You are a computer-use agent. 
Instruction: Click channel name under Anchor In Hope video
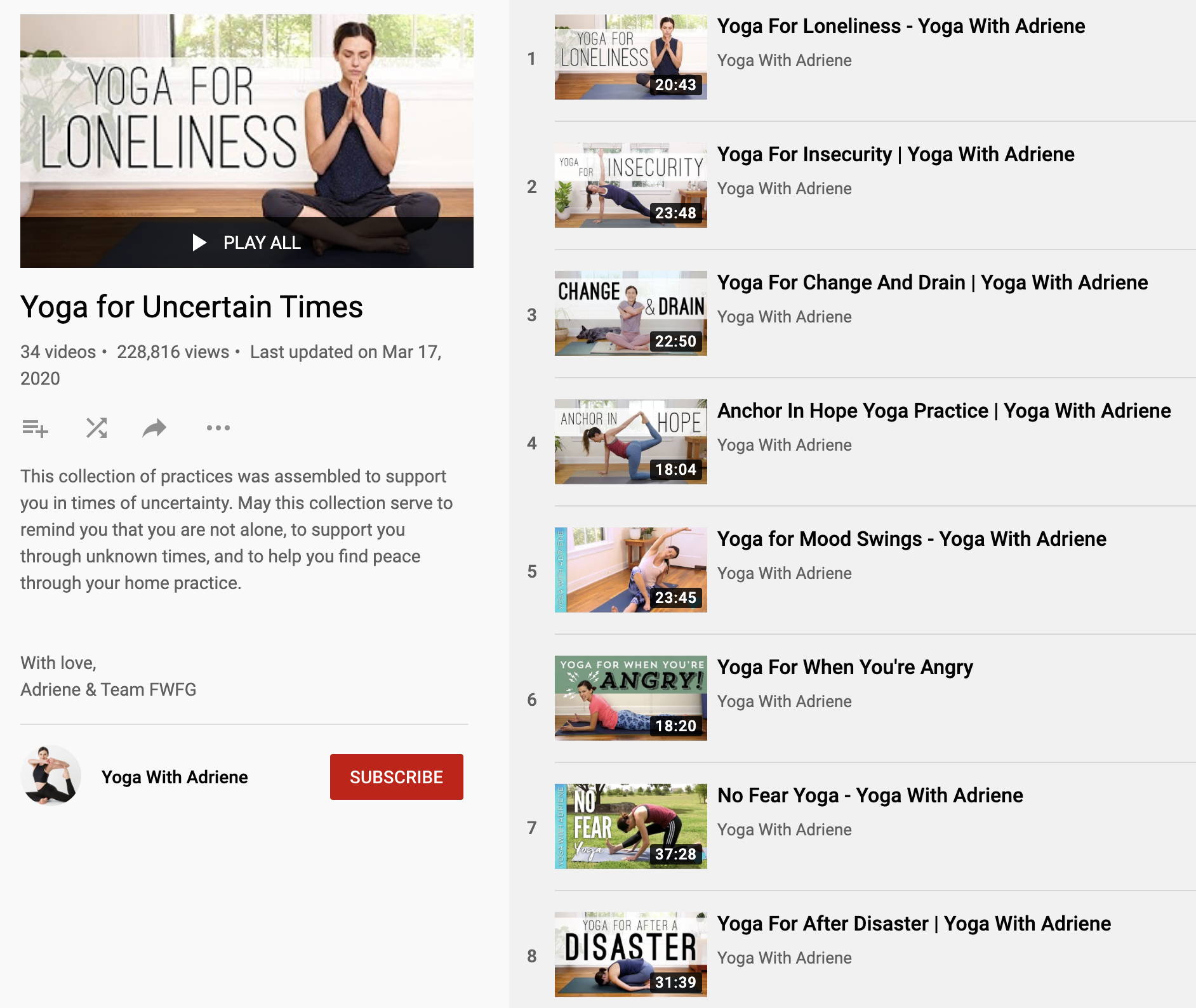[x=785, y=445]
